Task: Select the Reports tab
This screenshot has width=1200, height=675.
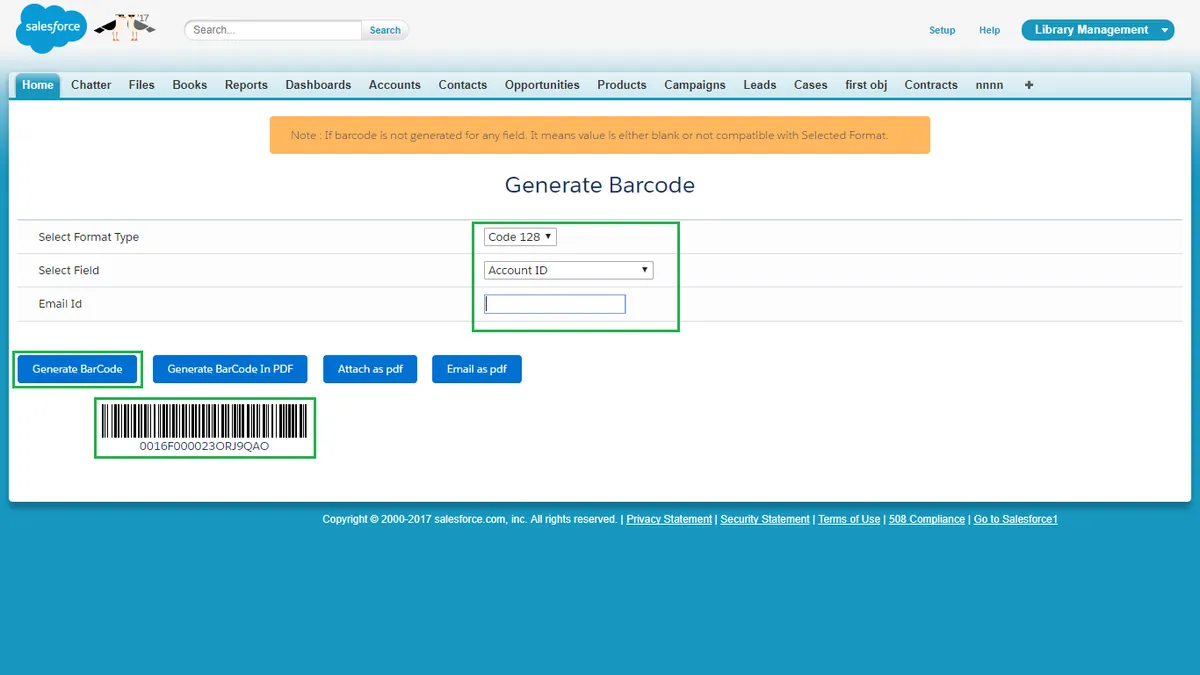Action: 246,85
